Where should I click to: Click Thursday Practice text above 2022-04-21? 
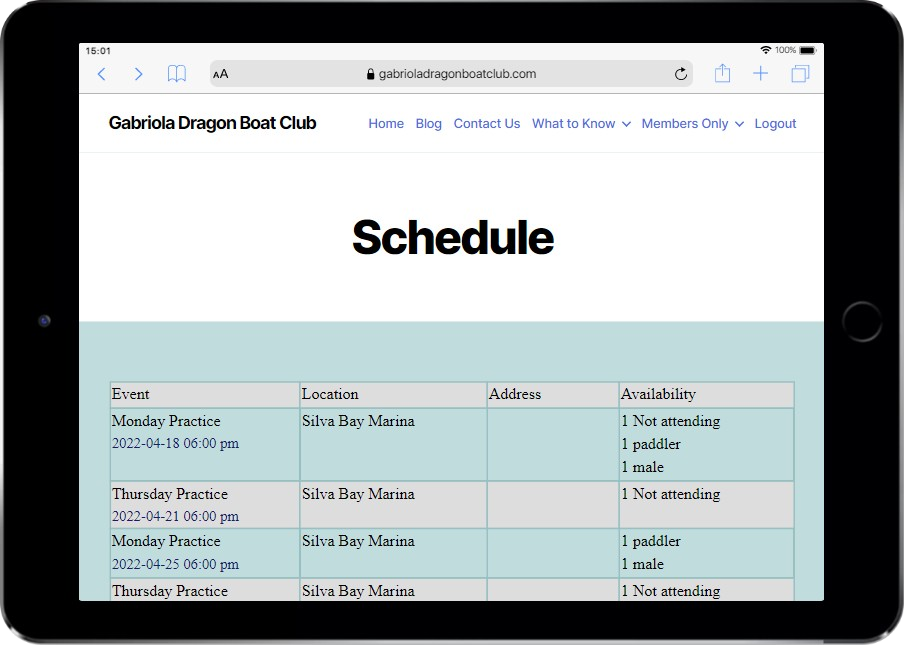pos(170,494)
